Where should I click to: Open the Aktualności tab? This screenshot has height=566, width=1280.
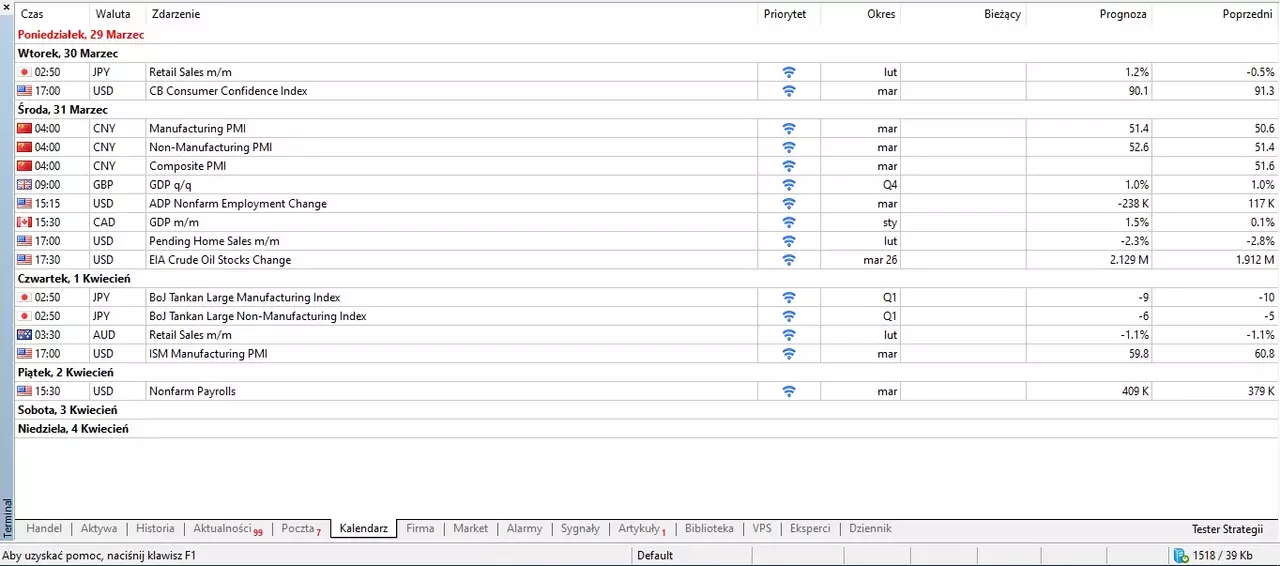pyautogui.click(x=227, y=529)
